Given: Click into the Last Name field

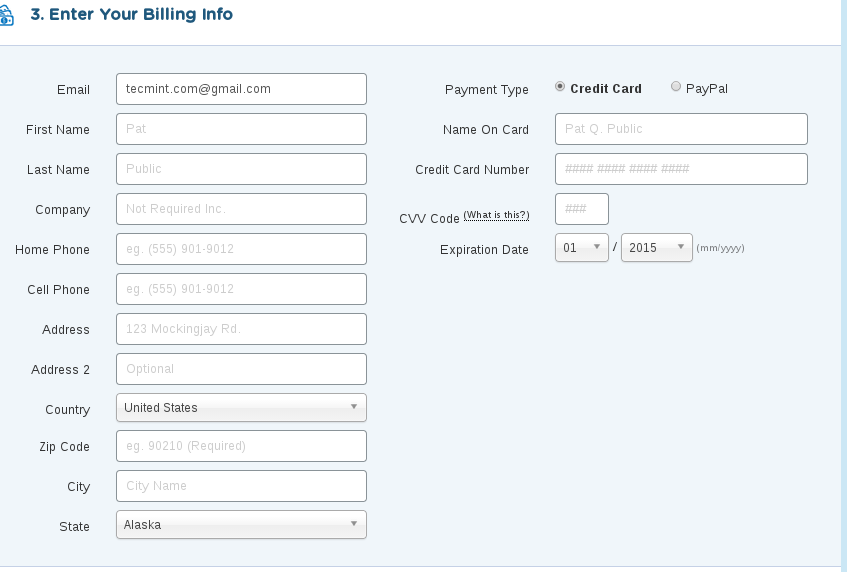Looking at the screenshot, I should click(241, 169).
